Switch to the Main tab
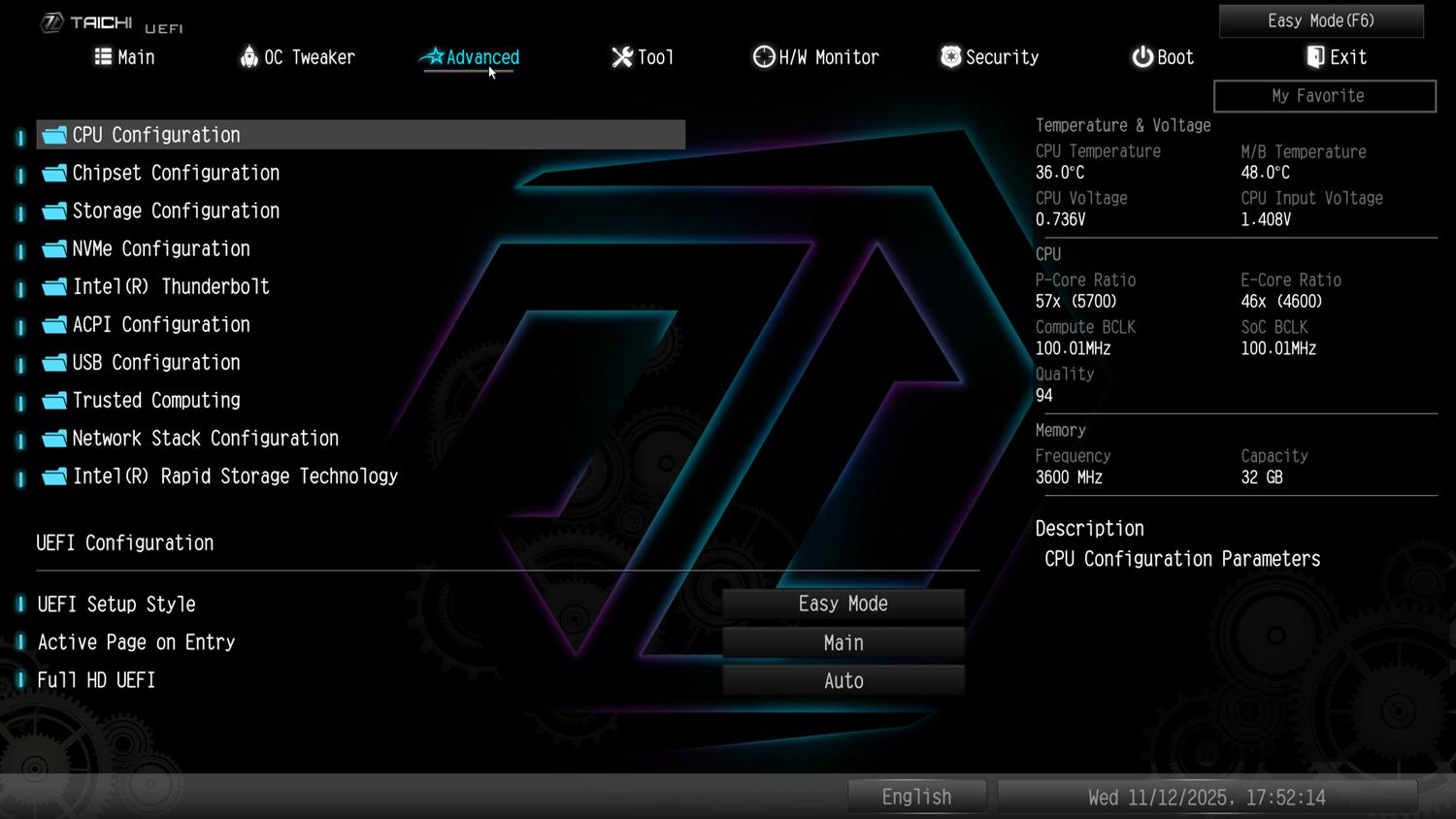1456x819 pixels. (125, 57)
